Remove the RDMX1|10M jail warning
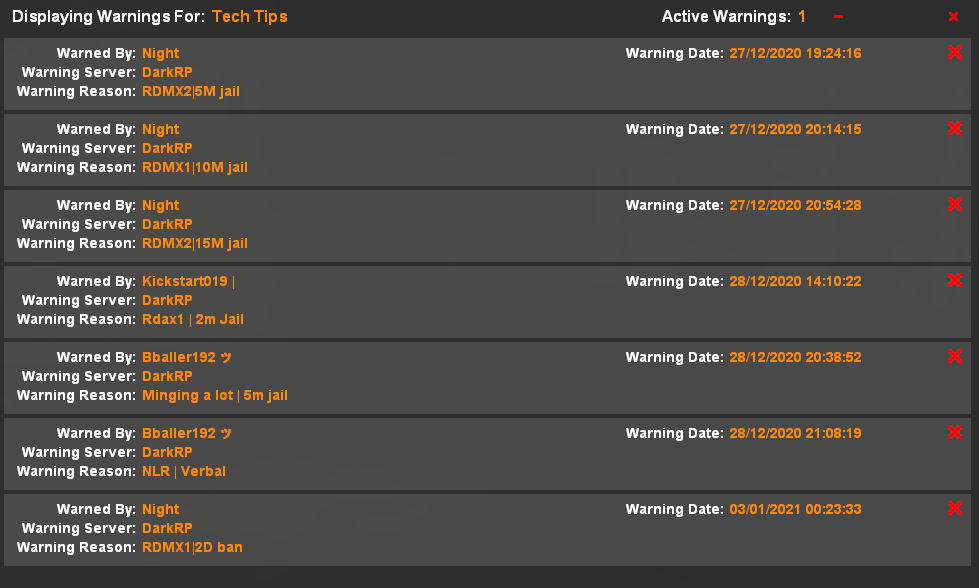 [x=954, y=129]
